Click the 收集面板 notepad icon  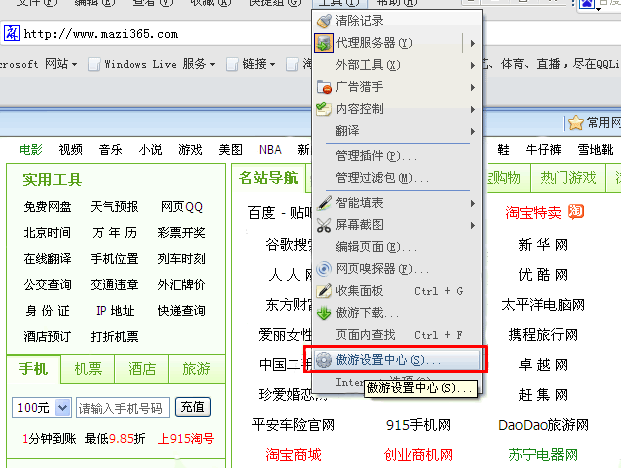point(324,291)
